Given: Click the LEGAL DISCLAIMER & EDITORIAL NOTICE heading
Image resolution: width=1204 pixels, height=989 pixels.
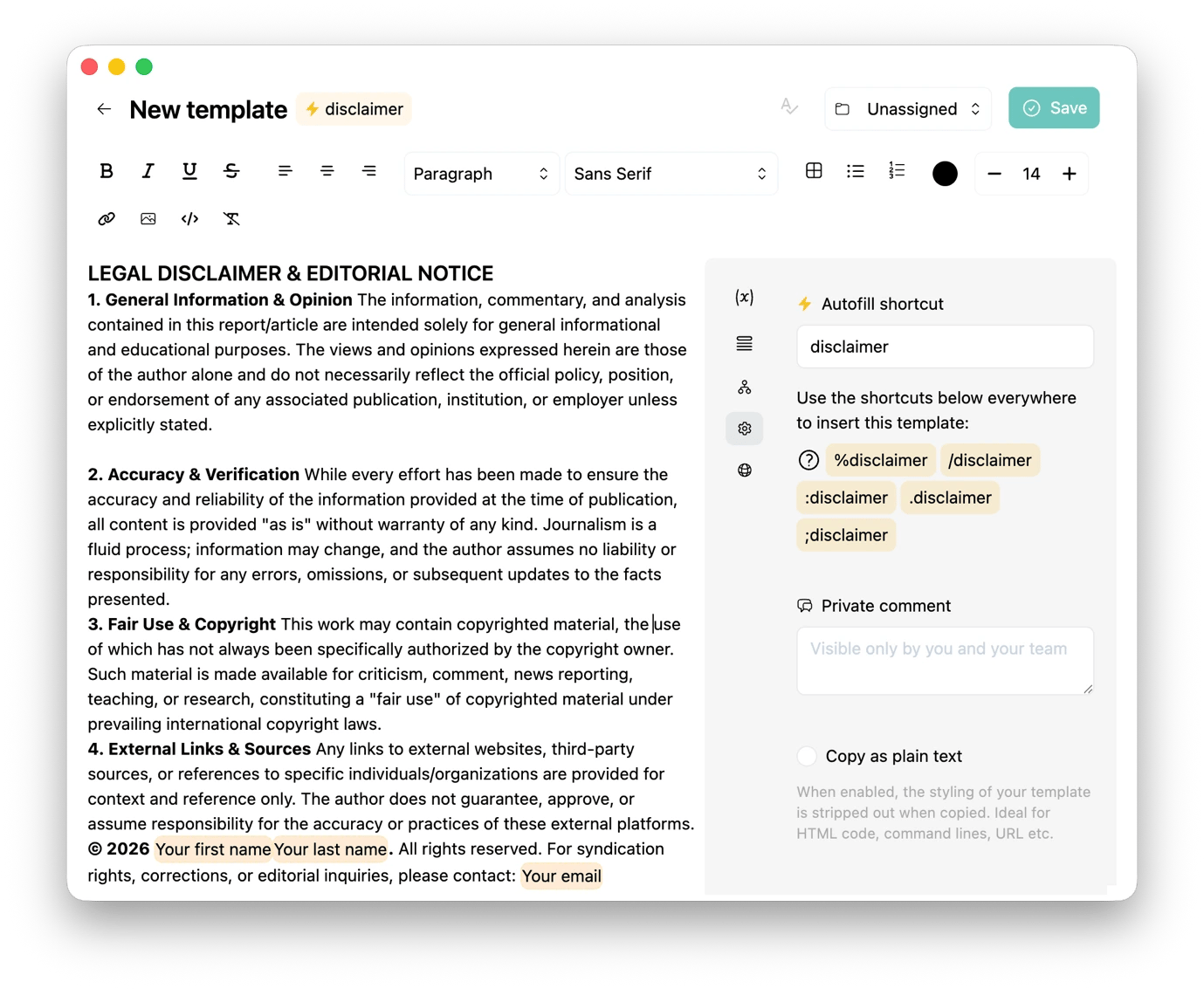Looking at the screenshot, I should [291, 273].
